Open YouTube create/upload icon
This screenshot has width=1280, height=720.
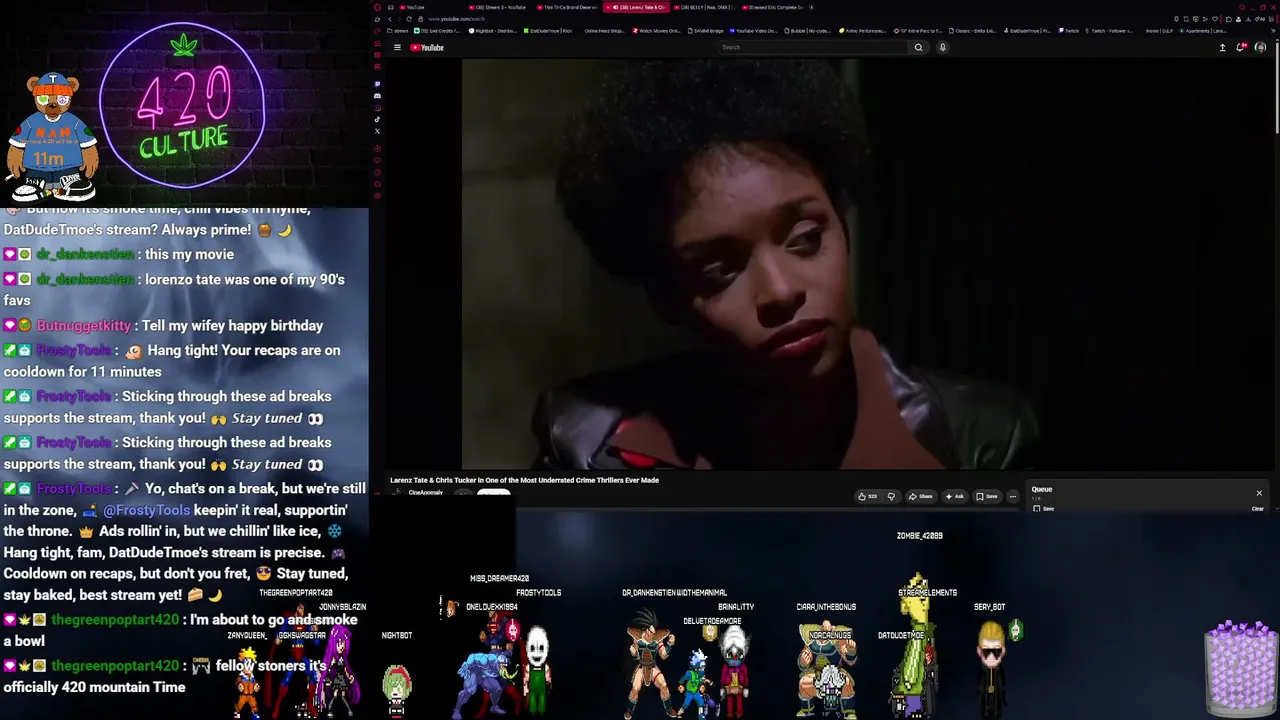tap(1222, 47)
